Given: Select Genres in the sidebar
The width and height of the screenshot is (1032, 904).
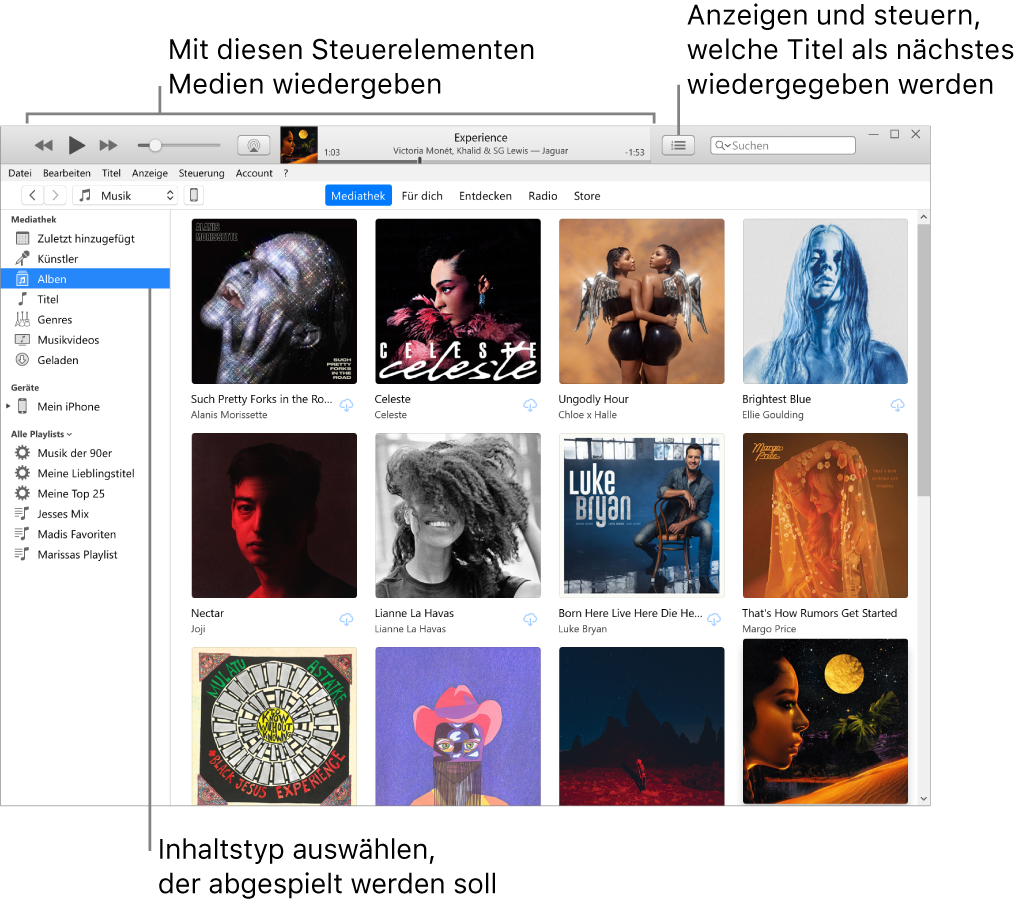Looking at the screenshot, I should coord(85,320).
